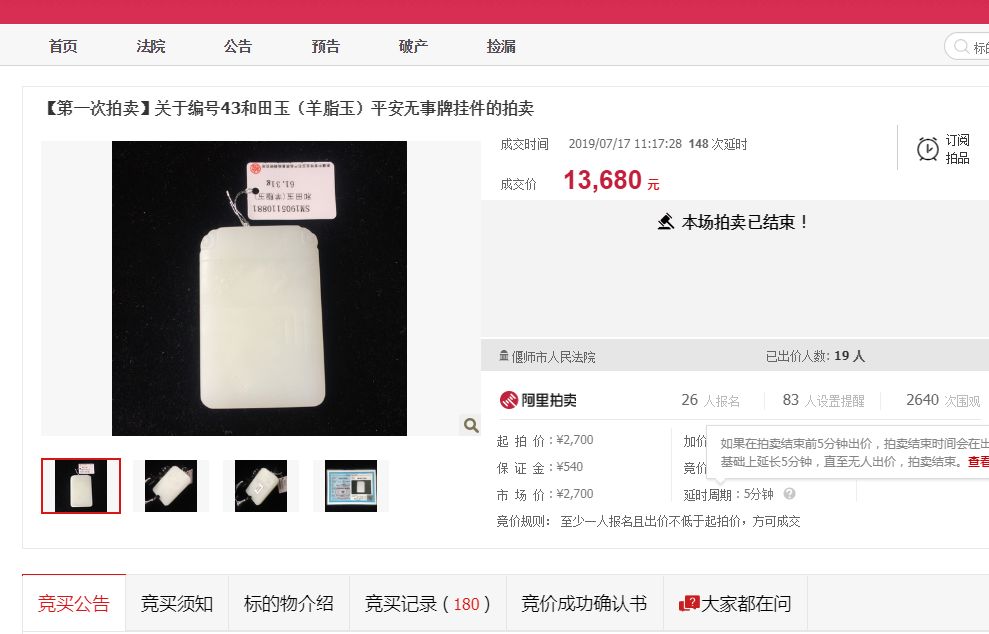This screenshot has height=634, width=989.
Task: Select the certificate card thumbnail
Action: pos(351,486)
